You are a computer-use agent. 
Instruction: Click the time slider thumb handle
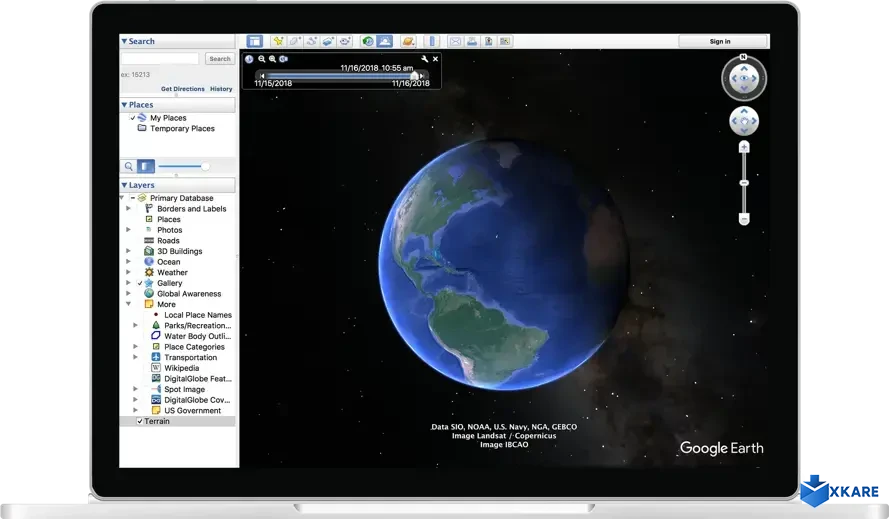(x=414, y=75)
